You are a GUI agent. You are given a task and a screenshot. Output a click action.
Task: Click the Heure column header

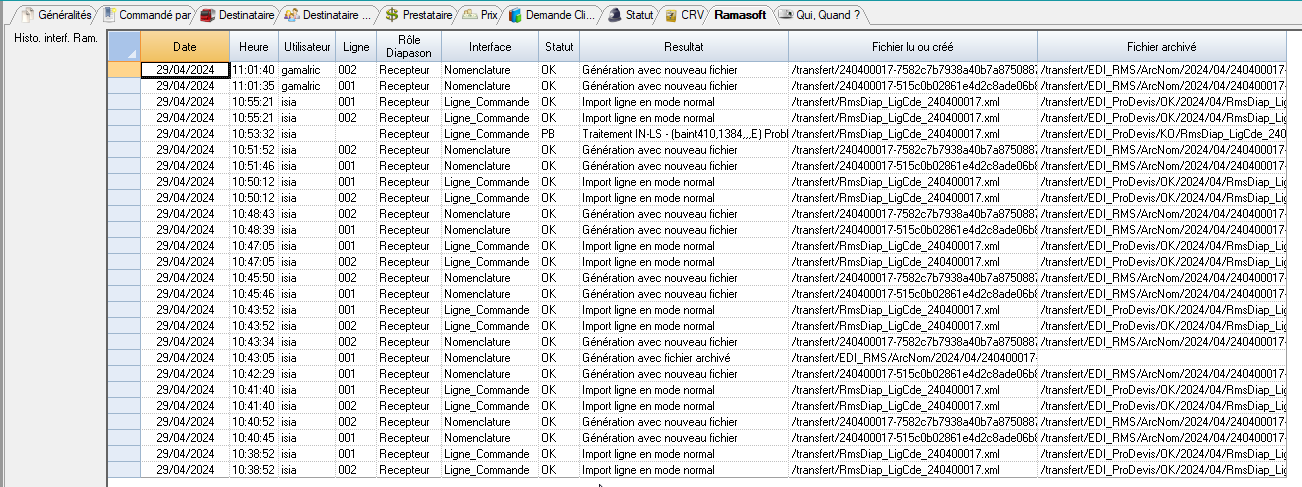(x=254, y=47)
